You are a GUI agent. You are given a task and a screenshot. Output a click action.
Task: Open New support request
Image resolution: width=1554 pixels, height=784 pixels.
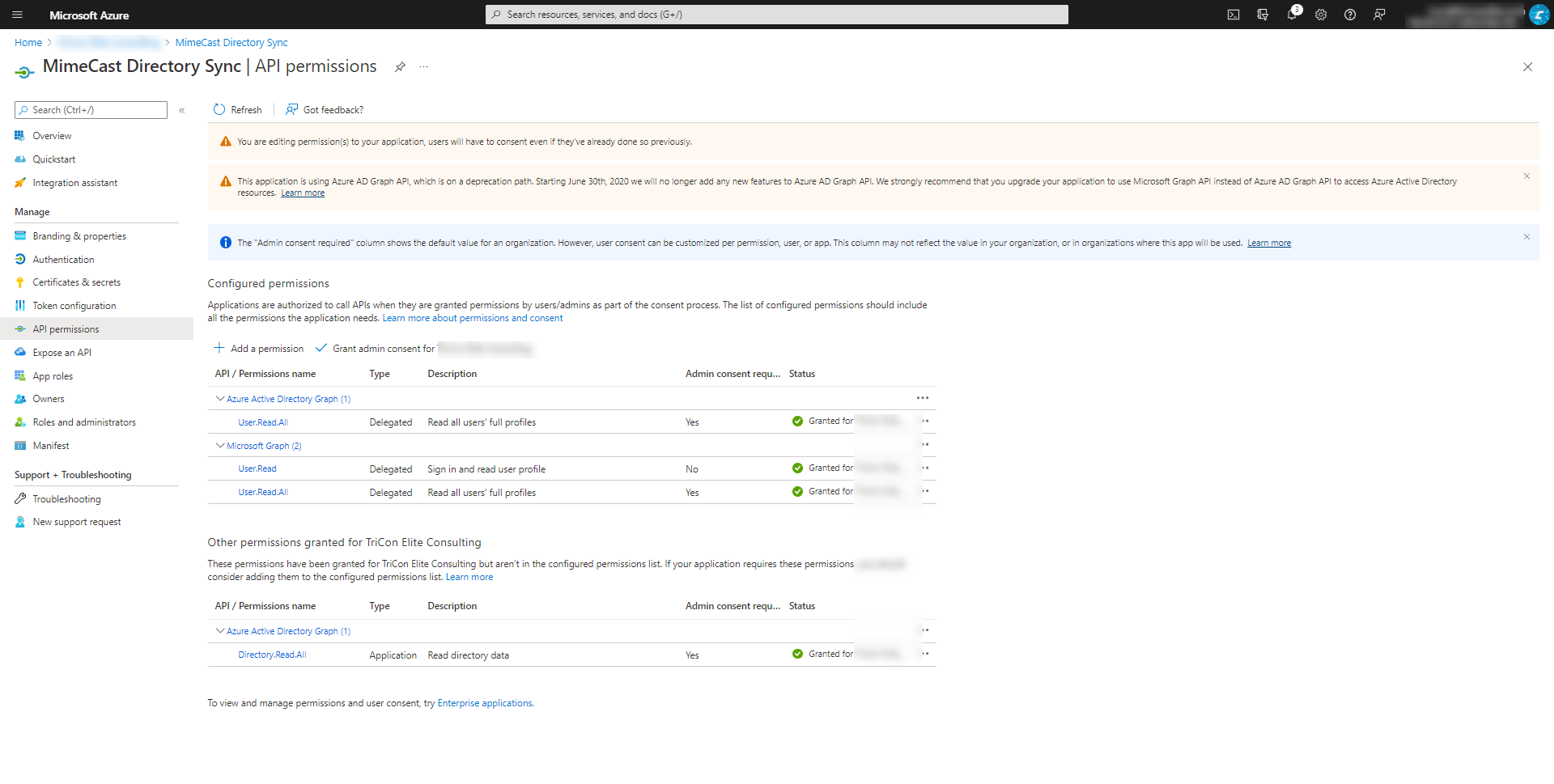76,522
